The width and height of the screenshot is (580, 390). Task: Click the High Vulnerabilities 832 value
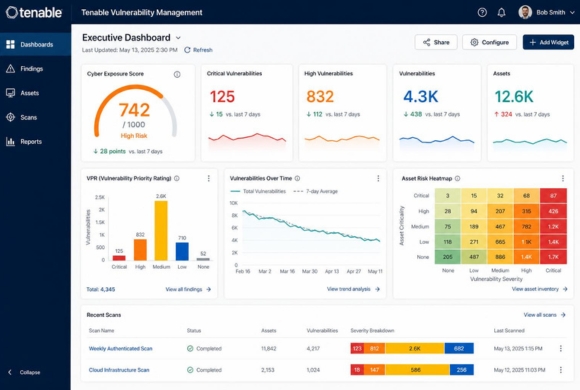(x=320, y=97)
